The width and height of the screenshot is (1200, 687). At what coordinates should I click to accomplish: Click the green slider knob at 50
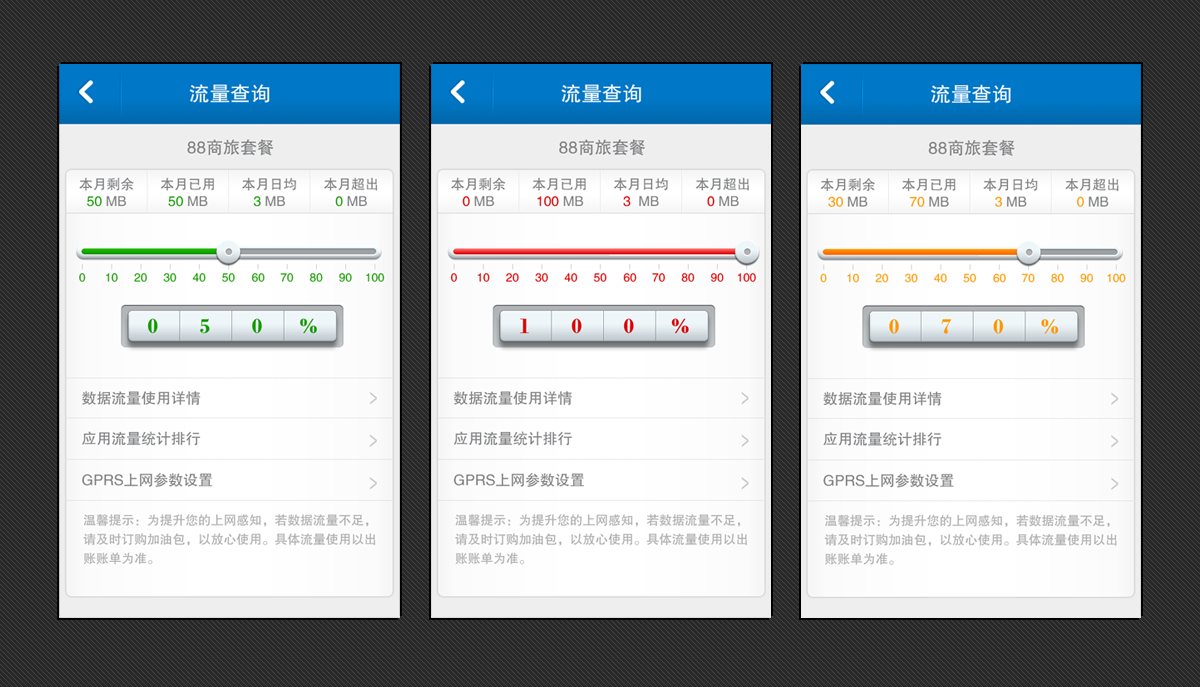tap(228, 252)
